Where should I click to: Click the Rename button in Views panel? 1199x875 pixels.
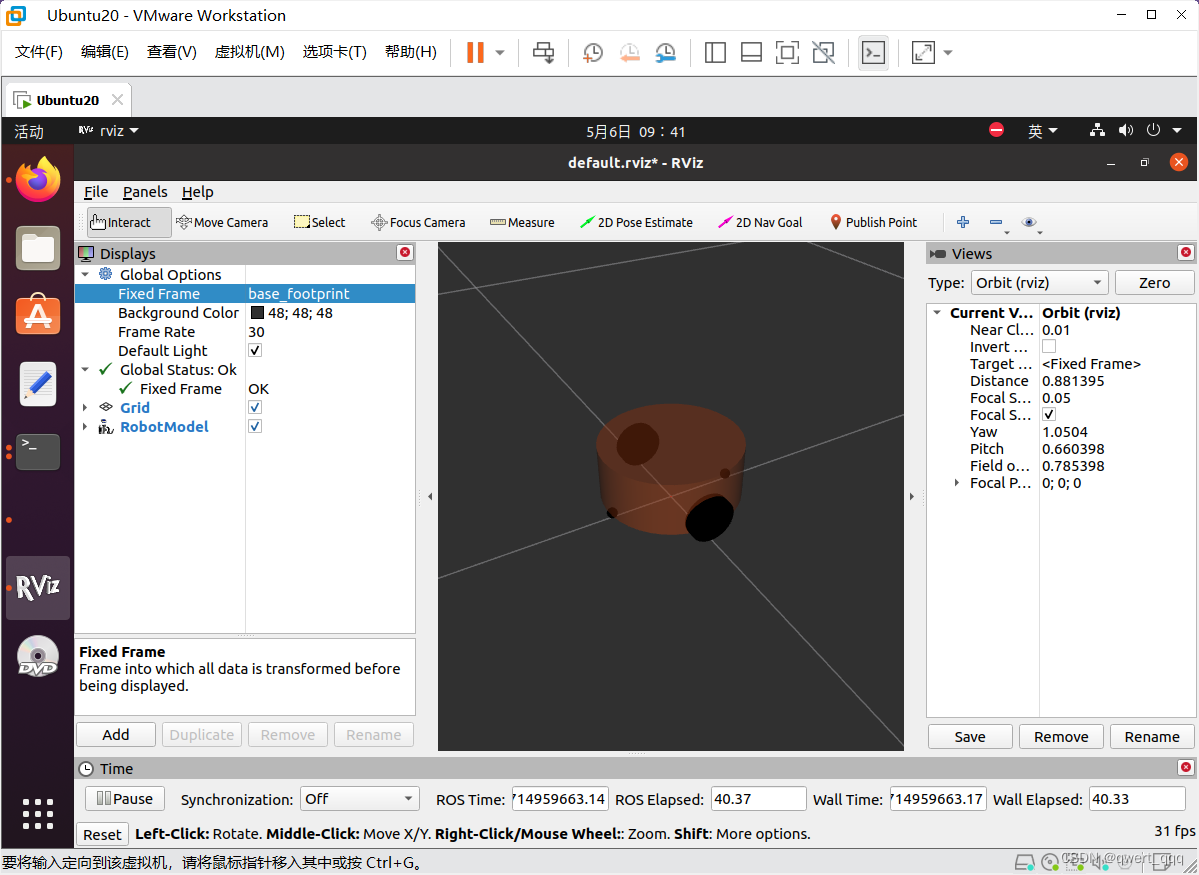tap(1152, 737)
